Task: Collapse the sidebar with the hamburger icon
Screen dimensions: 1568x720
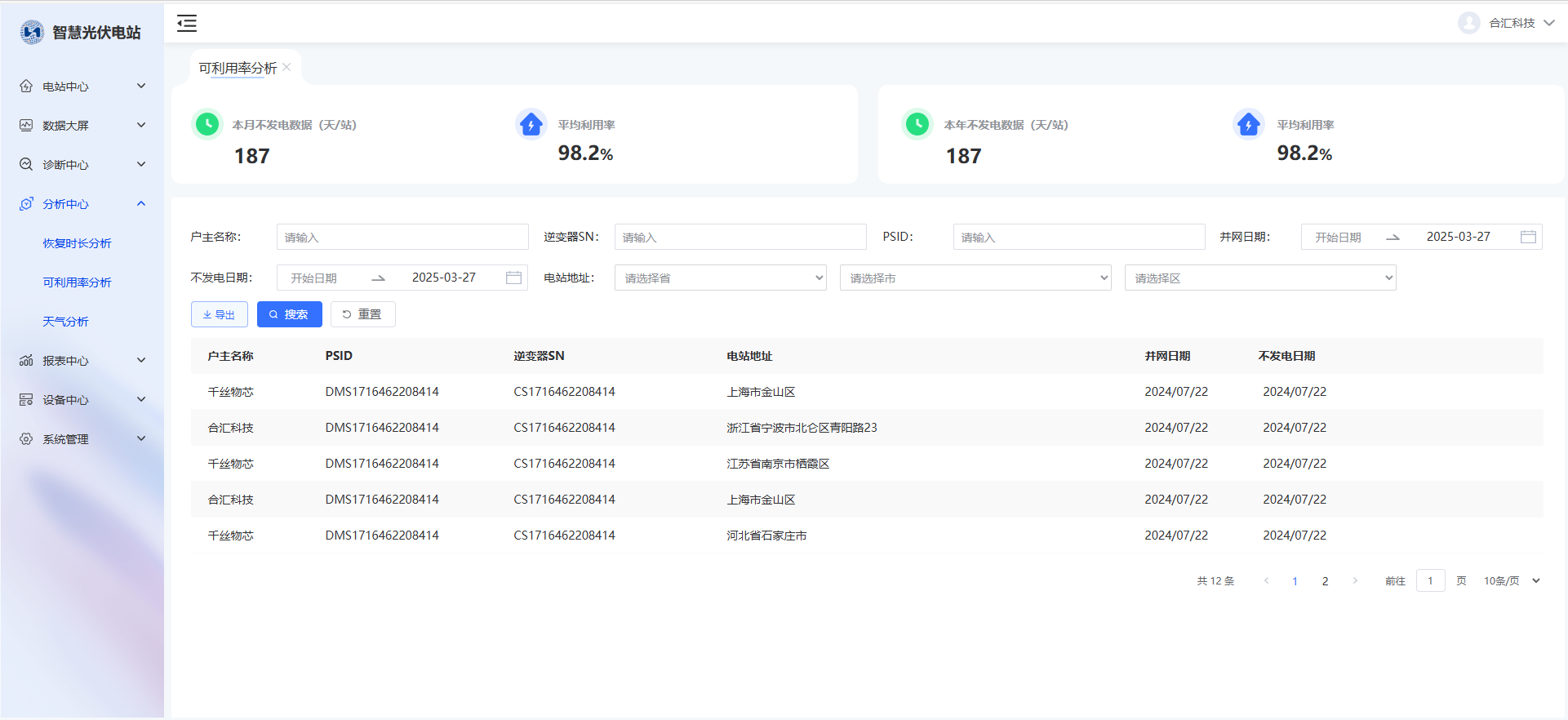Action: tap(187, 24)
